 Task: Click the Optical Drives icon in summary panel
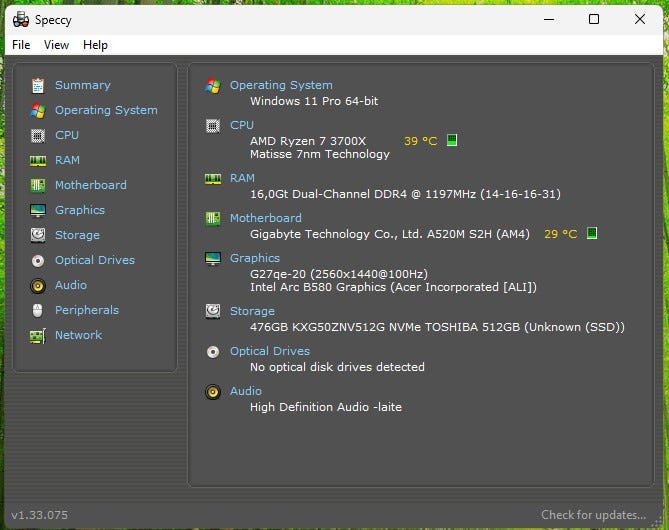point(213,352)
